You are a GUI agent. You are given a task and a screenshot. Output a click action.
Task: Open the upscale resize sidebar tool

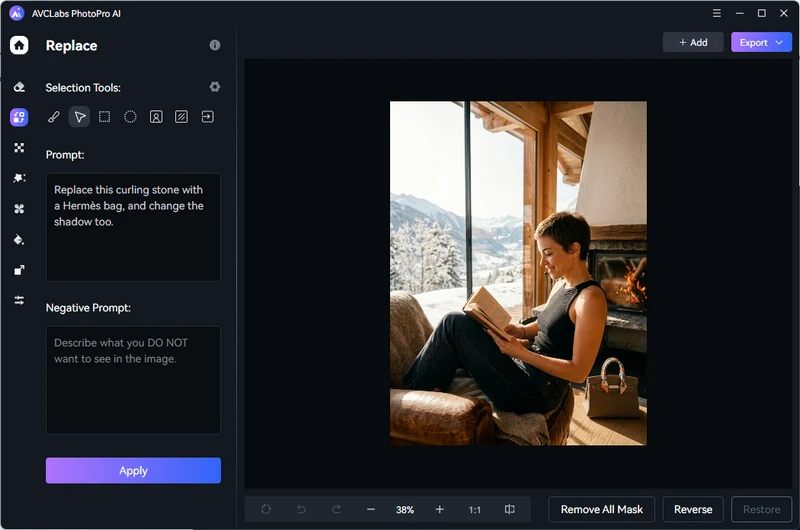point(19,270)
